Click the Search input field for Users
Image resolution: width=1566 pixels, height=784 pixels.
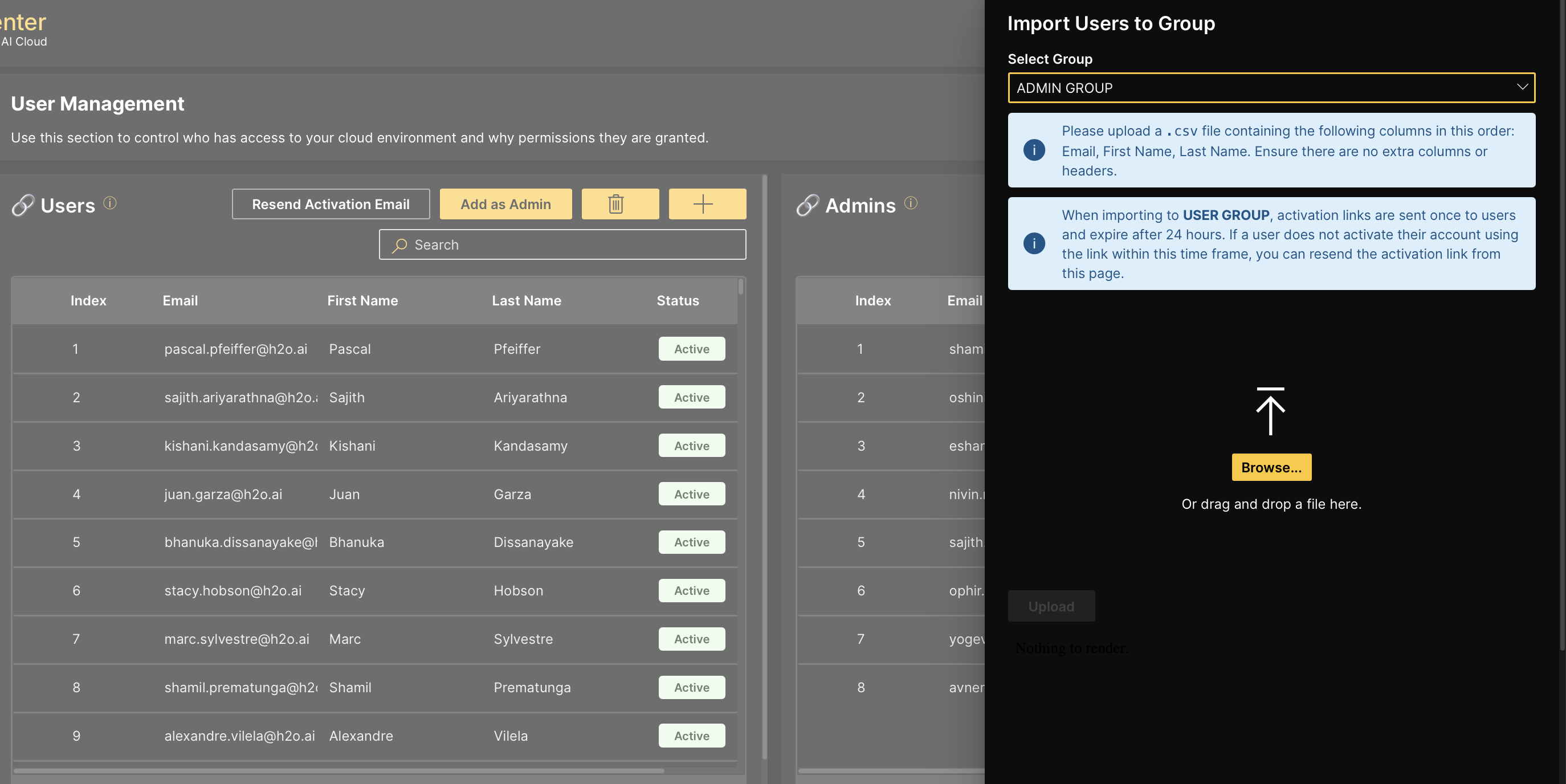click(563, 244)
